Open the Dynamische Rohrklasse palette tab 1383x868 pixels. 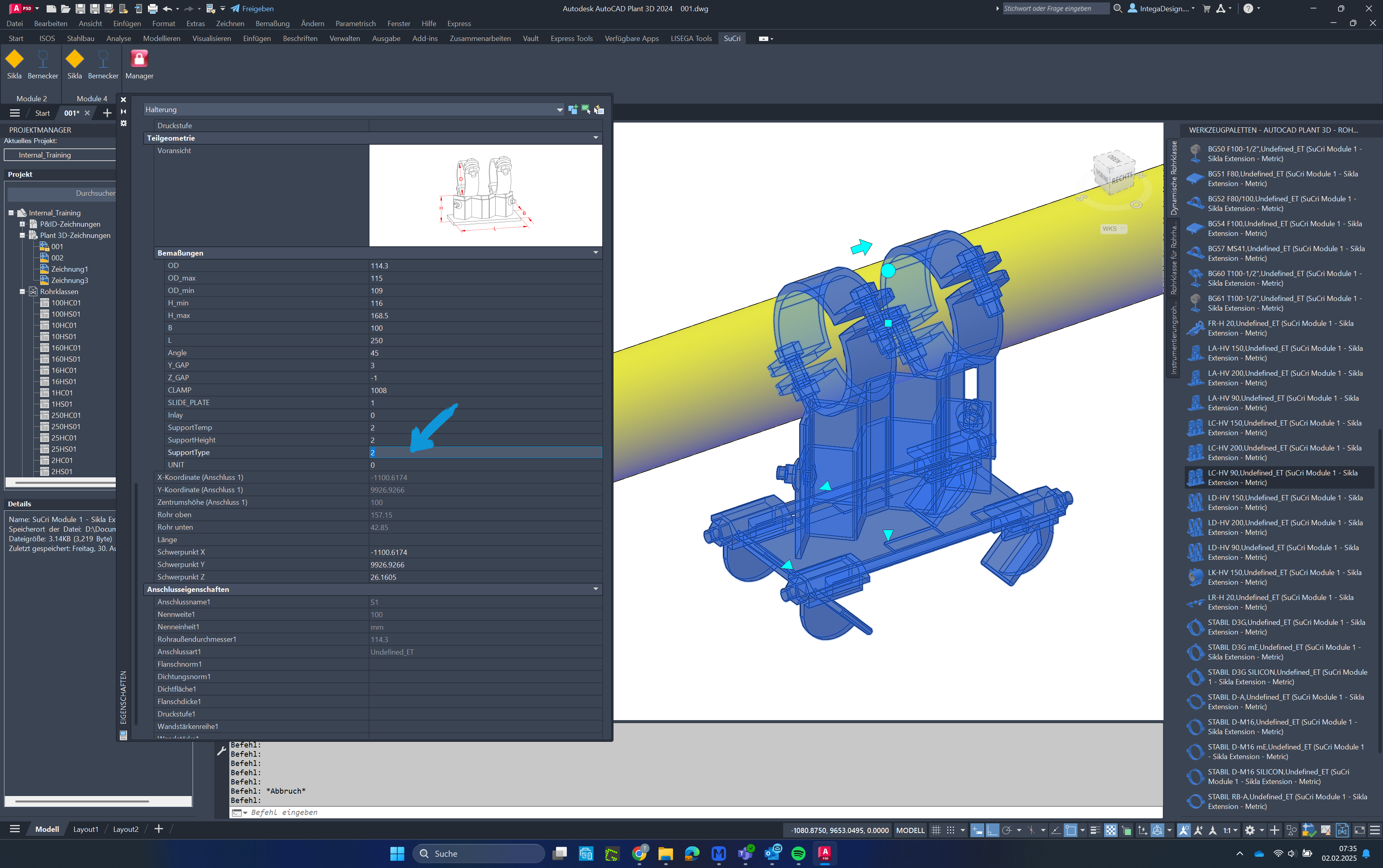coord(1174,178)
